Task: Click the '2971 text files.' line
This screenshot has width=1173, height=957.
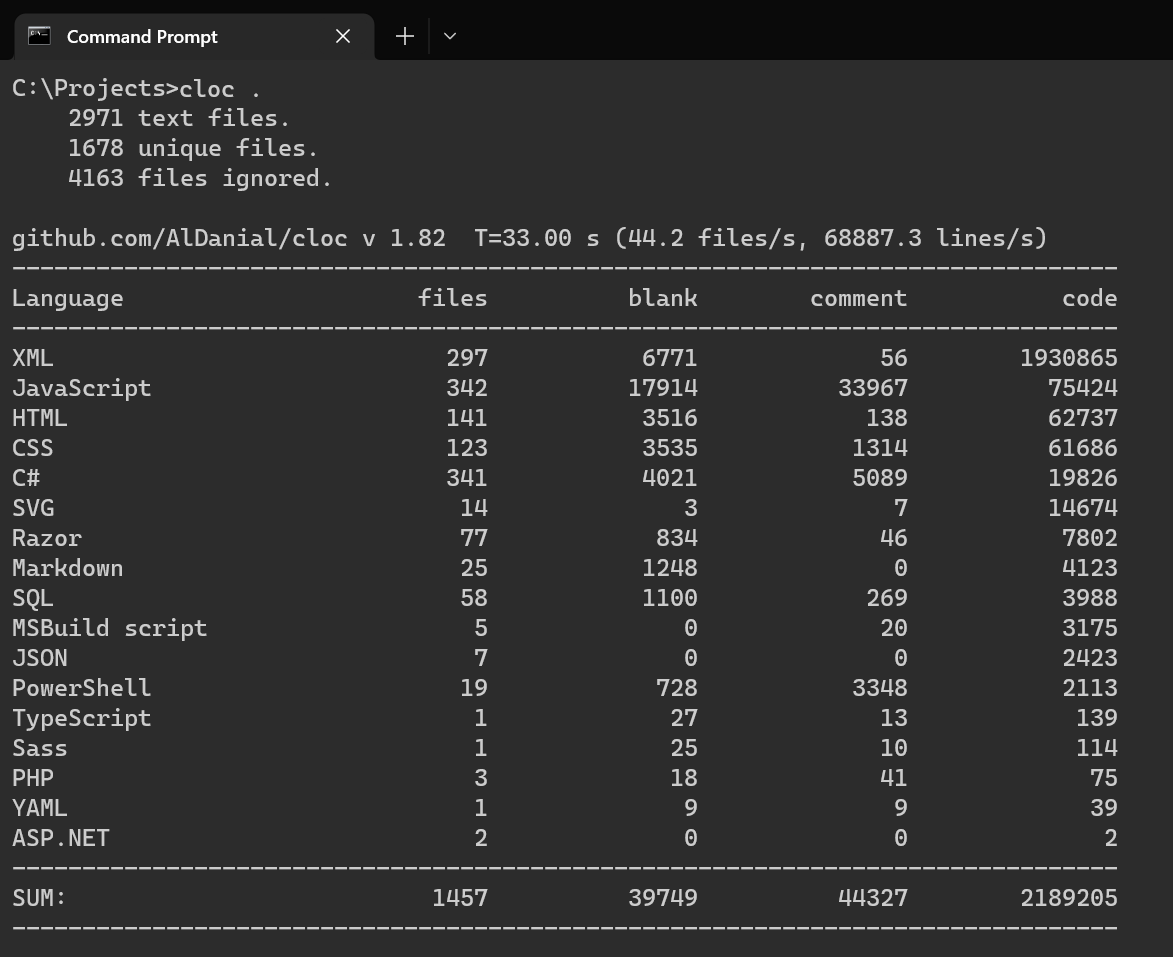Action: 178,118
